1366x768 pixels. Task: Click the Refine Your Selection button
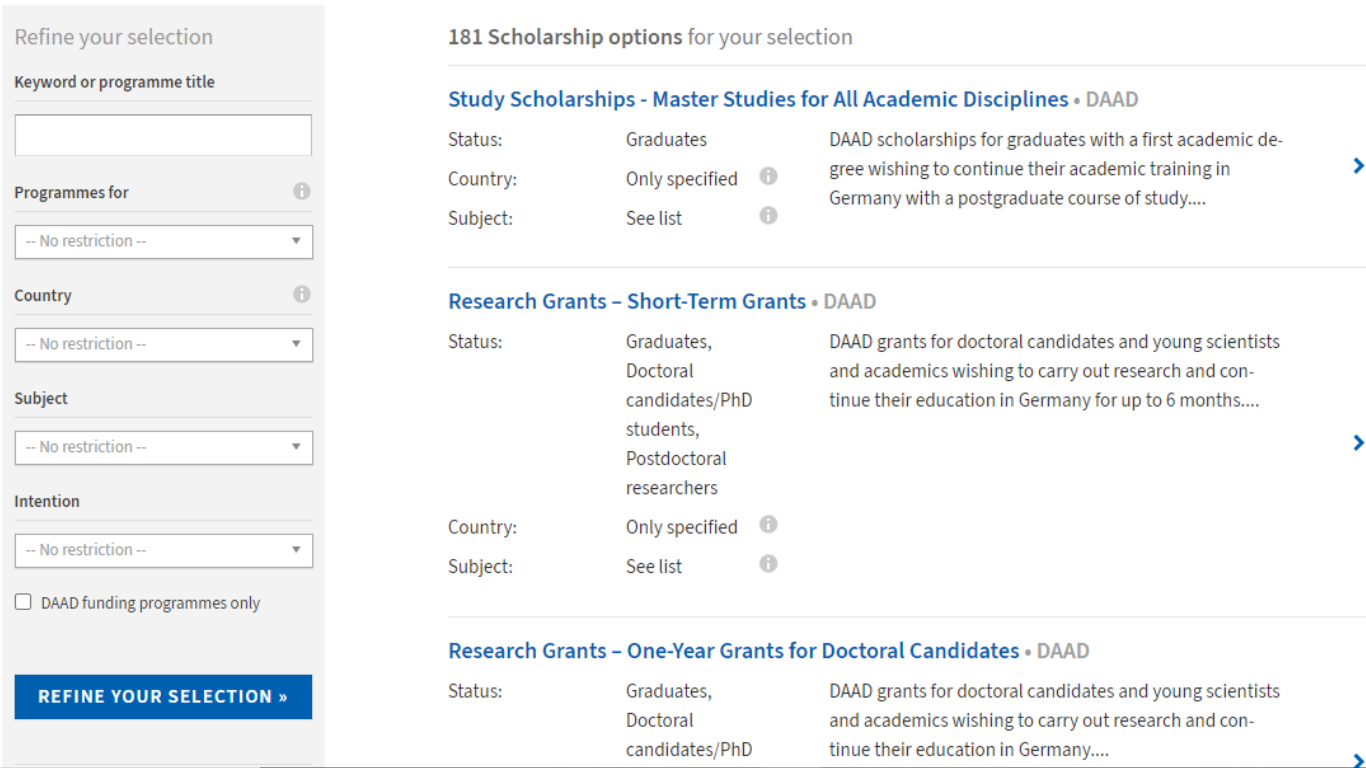pyautogui.click(x=163, y=697)
